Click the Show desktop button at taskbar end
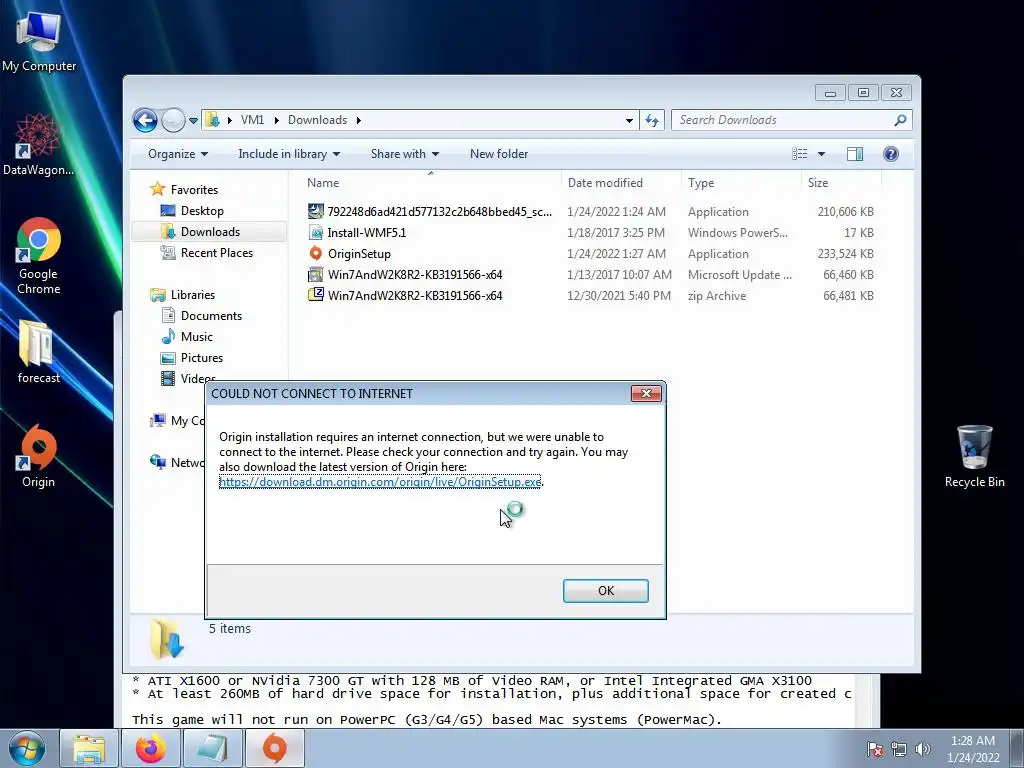Viewport: 1024px width, 768px height. 1017,749
